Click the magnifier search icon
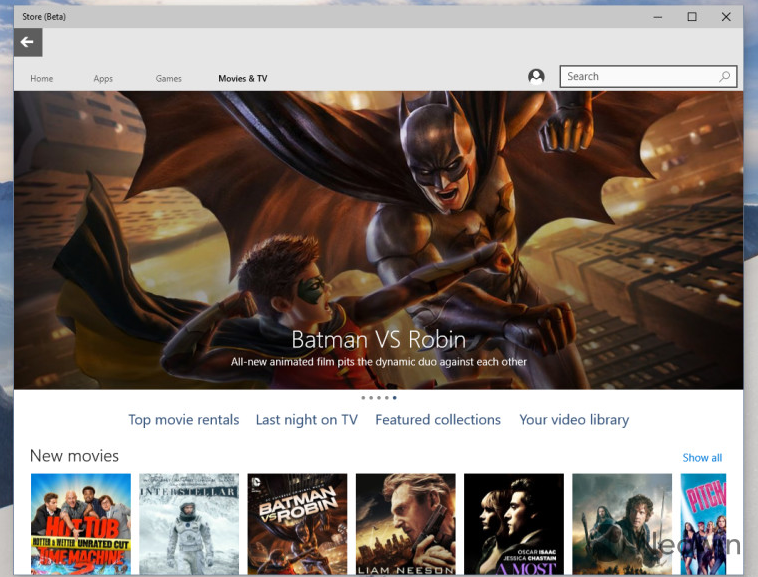The image size is (758, 577). (724, 76)
